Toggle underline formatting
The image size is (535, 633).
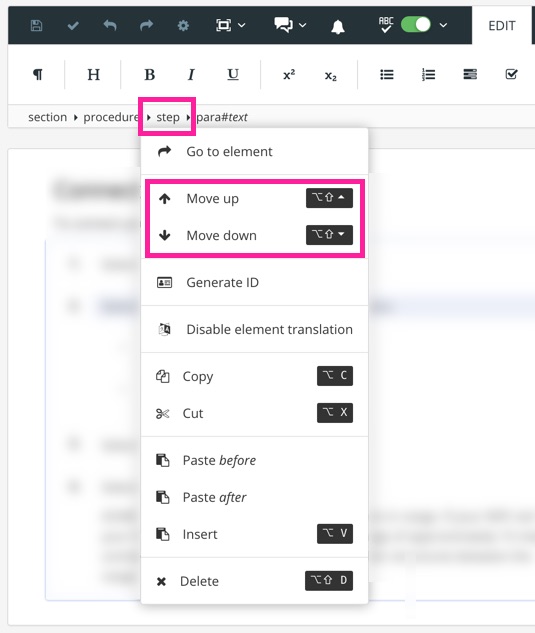click(233, 75)
